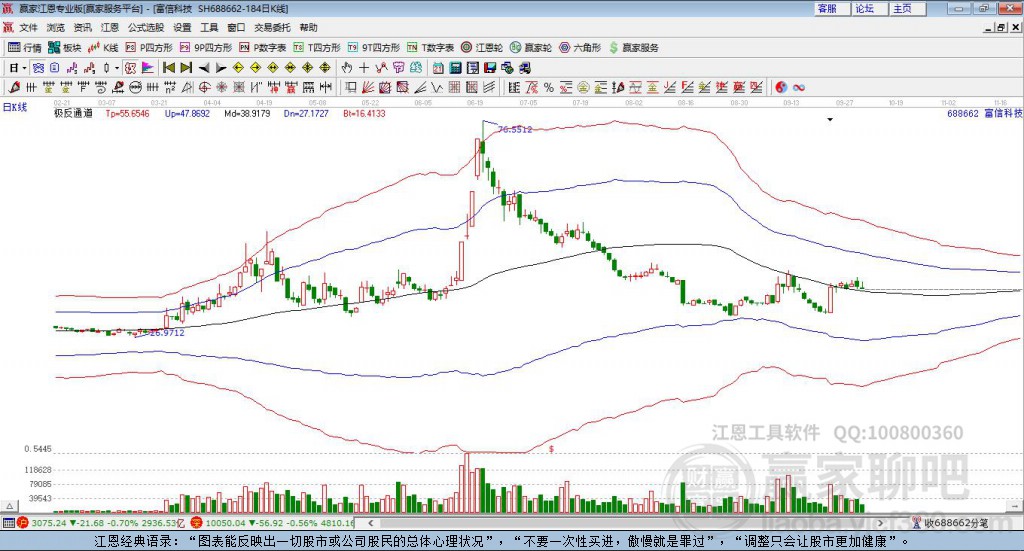The image size is (1024, 551).
Task: Select the pencil drawing tool icon
Action: point(14,87)
